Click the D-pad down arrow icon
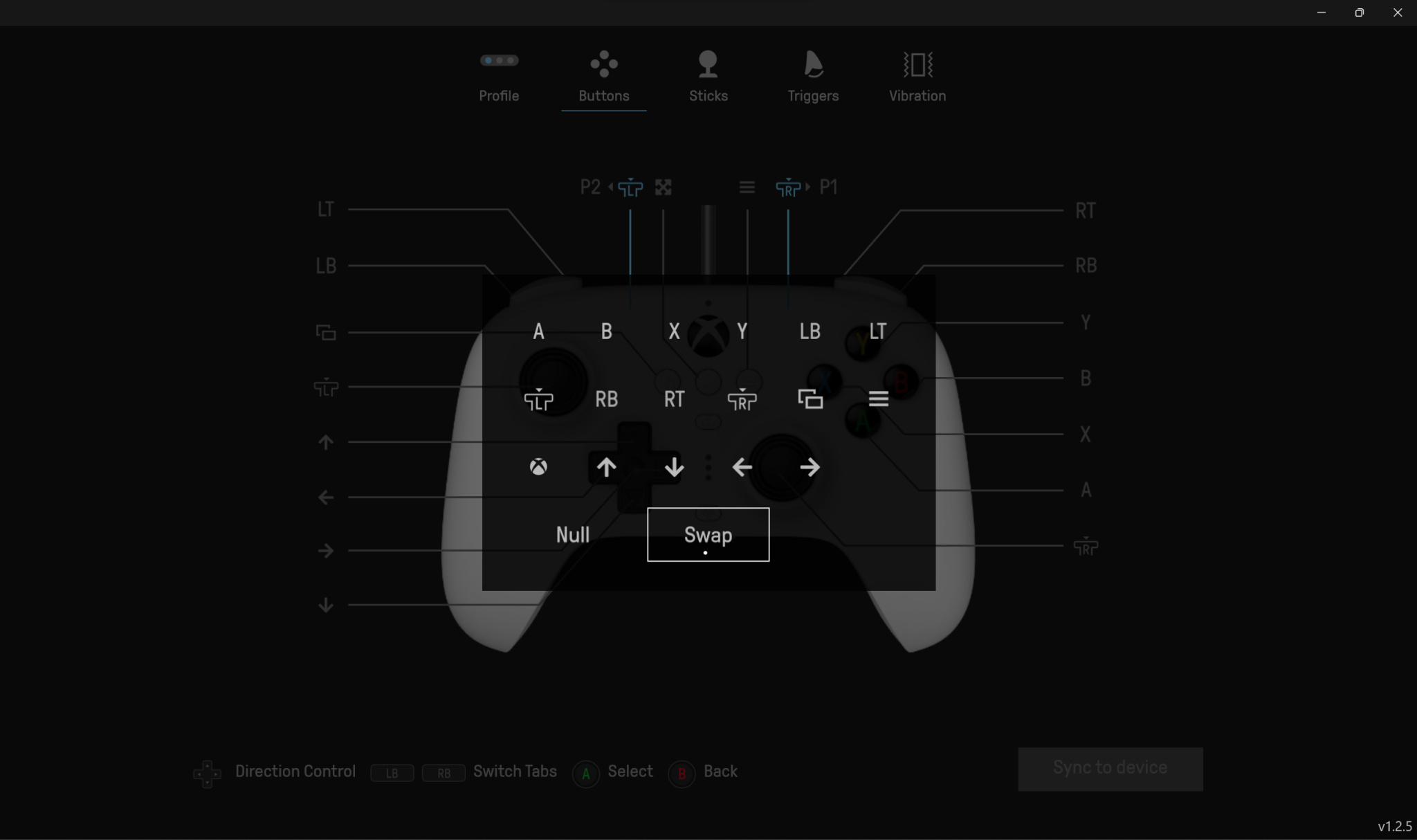This screenshot has height=840, width=1417. point(674,466)
